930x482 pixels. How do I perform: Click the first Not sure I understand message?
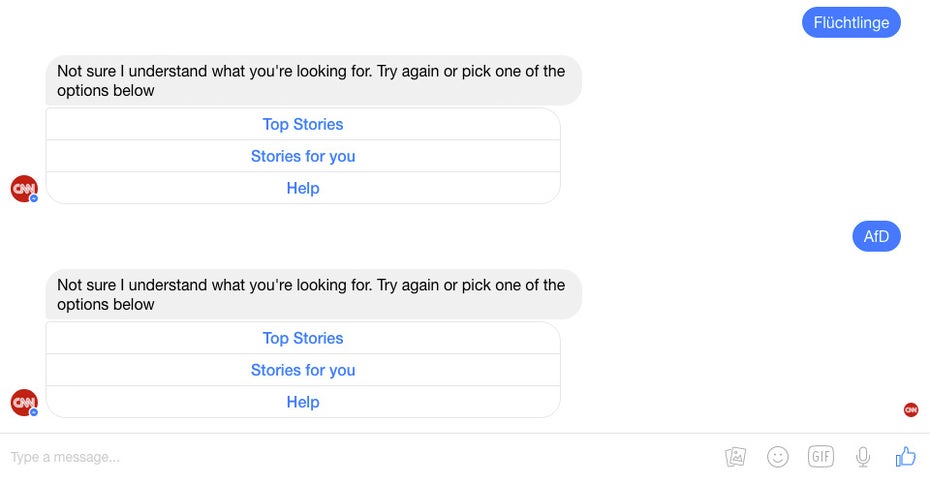pyautogui.click(x=314, y=81)
